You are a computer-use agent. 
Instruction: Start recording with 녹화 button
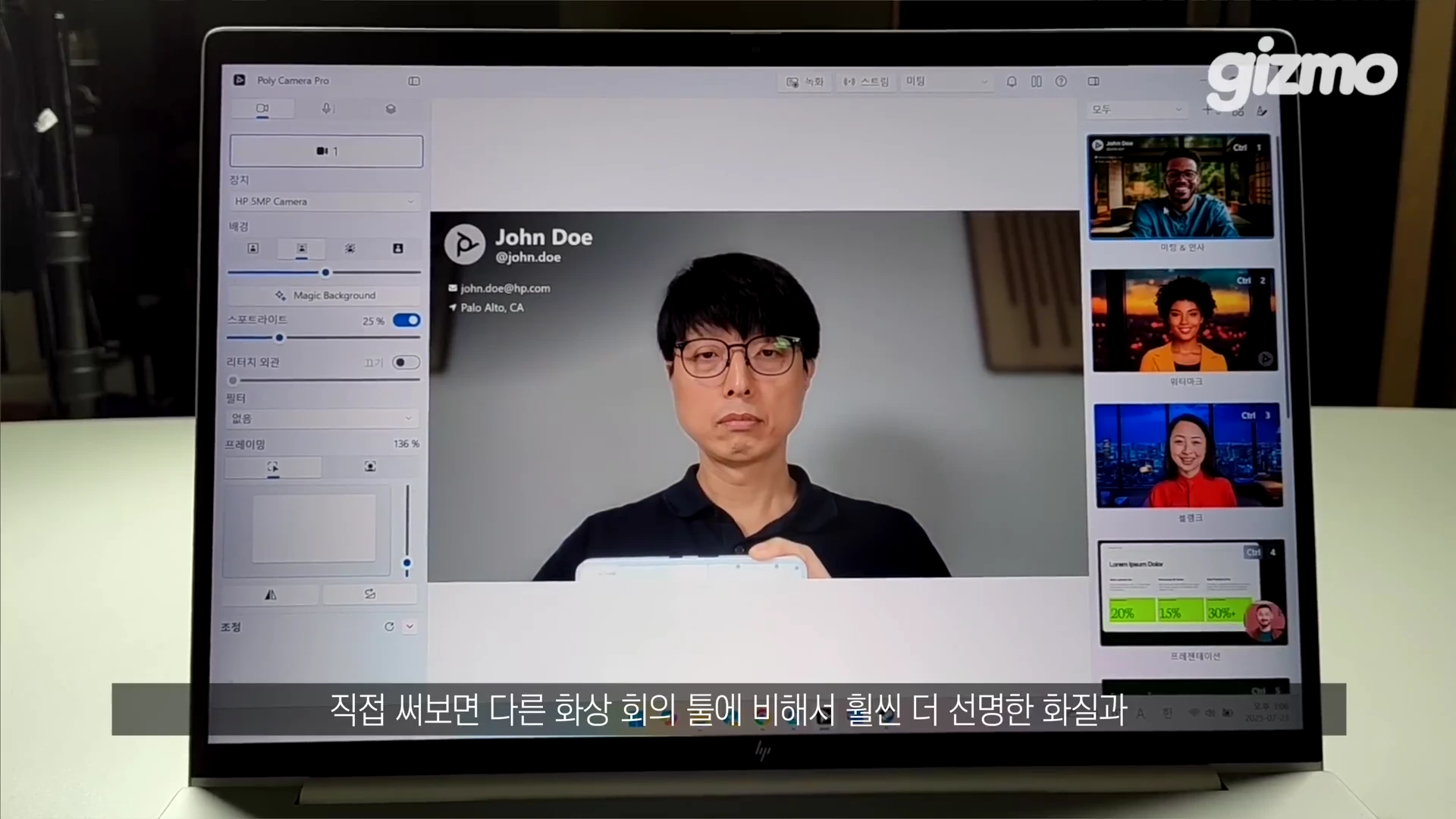coord(805,81)
